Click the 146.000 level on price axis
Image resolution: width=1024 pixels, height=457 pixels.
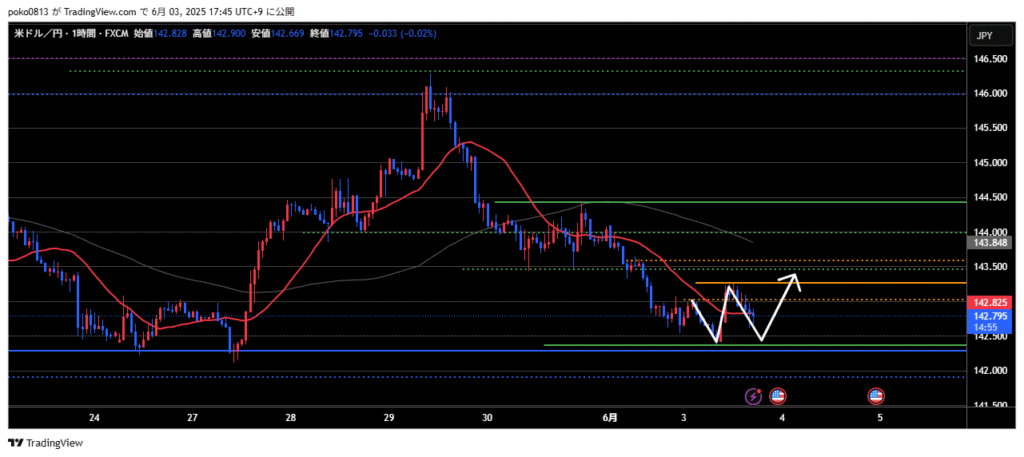[989, 94]
